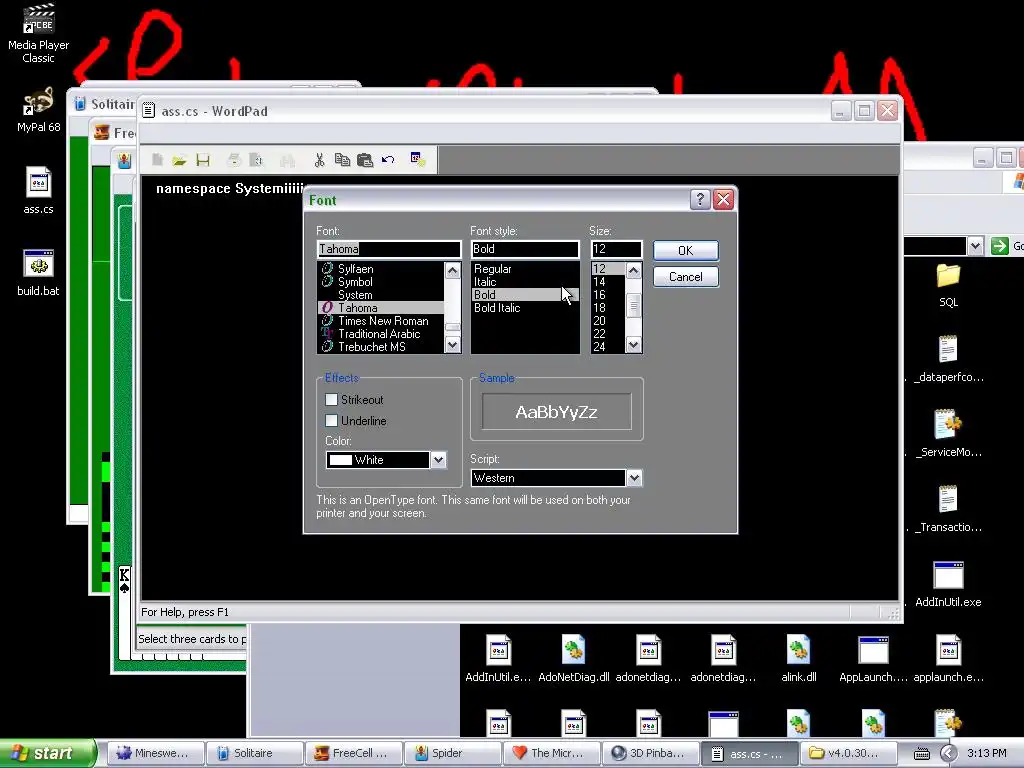Click the New document icon in WordPad toolbar
This screenshot has height=768, width=1024.
point(157,160)
